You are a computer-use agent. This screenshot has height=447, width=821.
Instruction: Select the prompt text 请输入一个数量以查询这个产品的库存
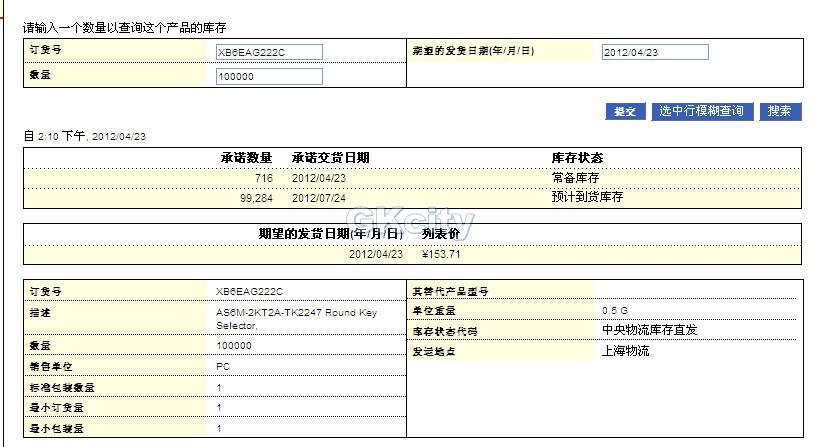pos(125,27)
